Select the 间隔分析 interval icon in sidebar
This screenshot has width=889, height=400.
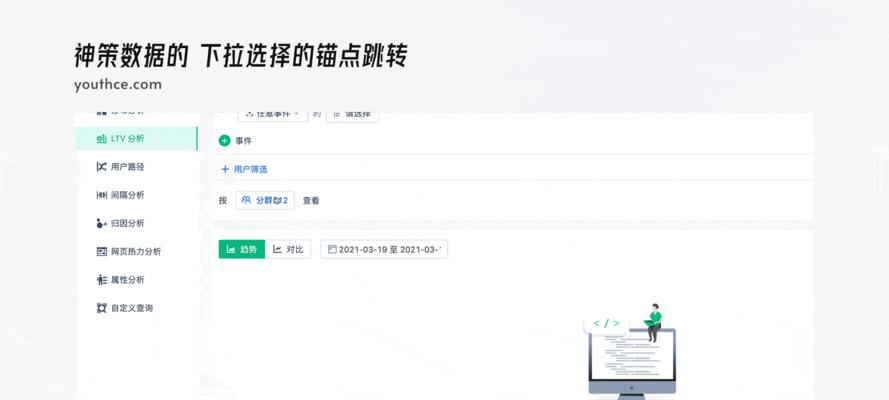pyautogui.click(x=101, y=195)
